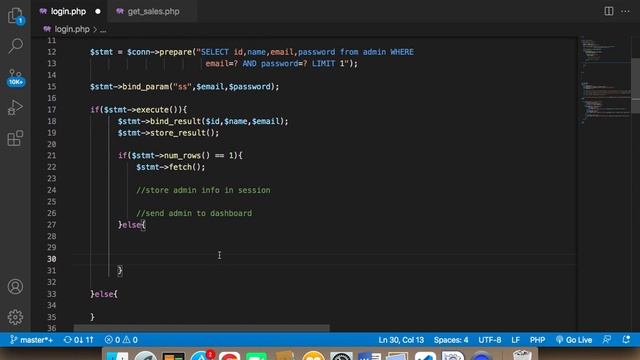Open App Store from the Dock
The height and width of the screenshot is (360, 640).
click(x=201, y=356)
